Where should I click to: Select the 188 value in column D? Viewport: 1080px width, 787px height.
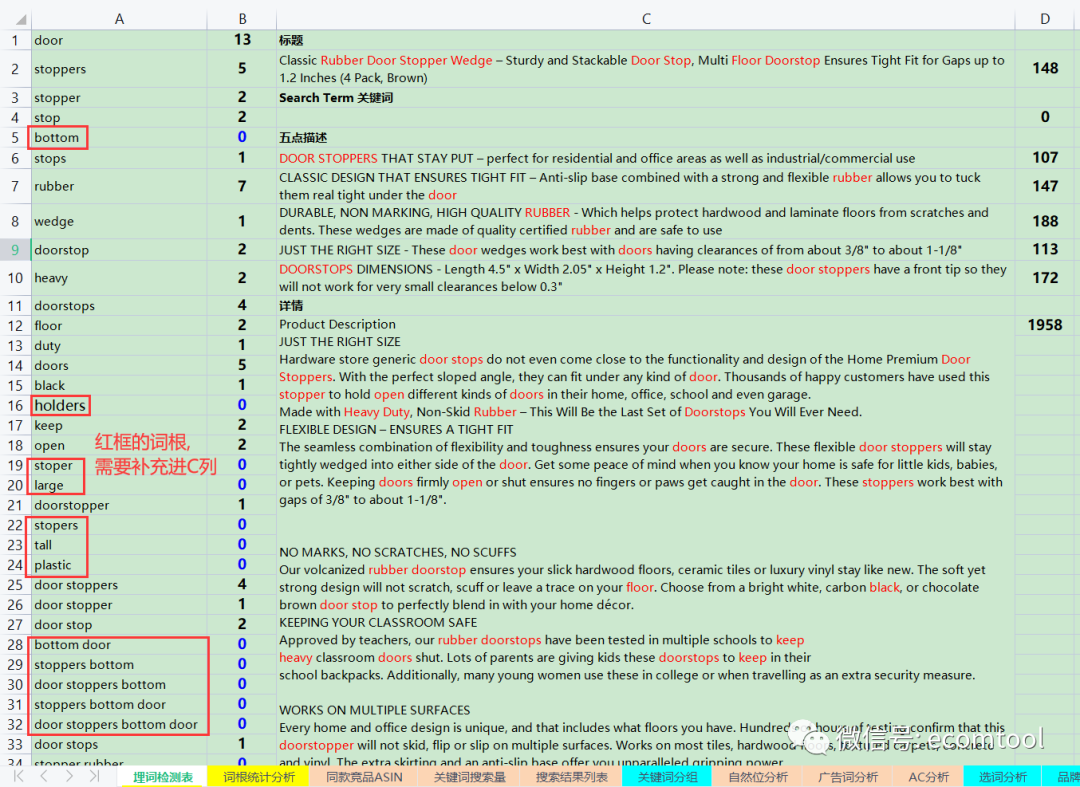pos(1045,222)
